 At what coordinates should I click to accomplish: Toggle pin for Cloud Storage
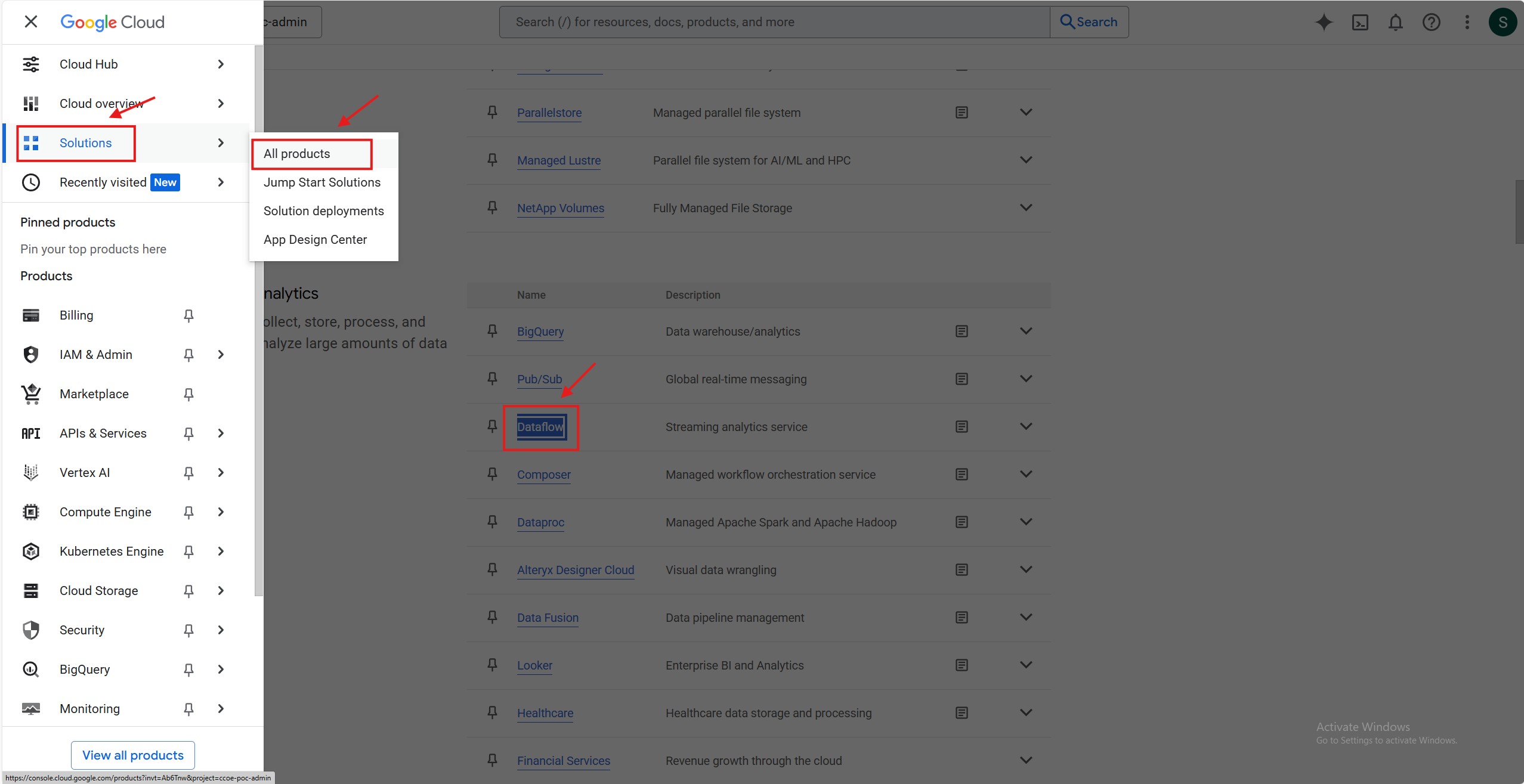(x=188, y=591)
